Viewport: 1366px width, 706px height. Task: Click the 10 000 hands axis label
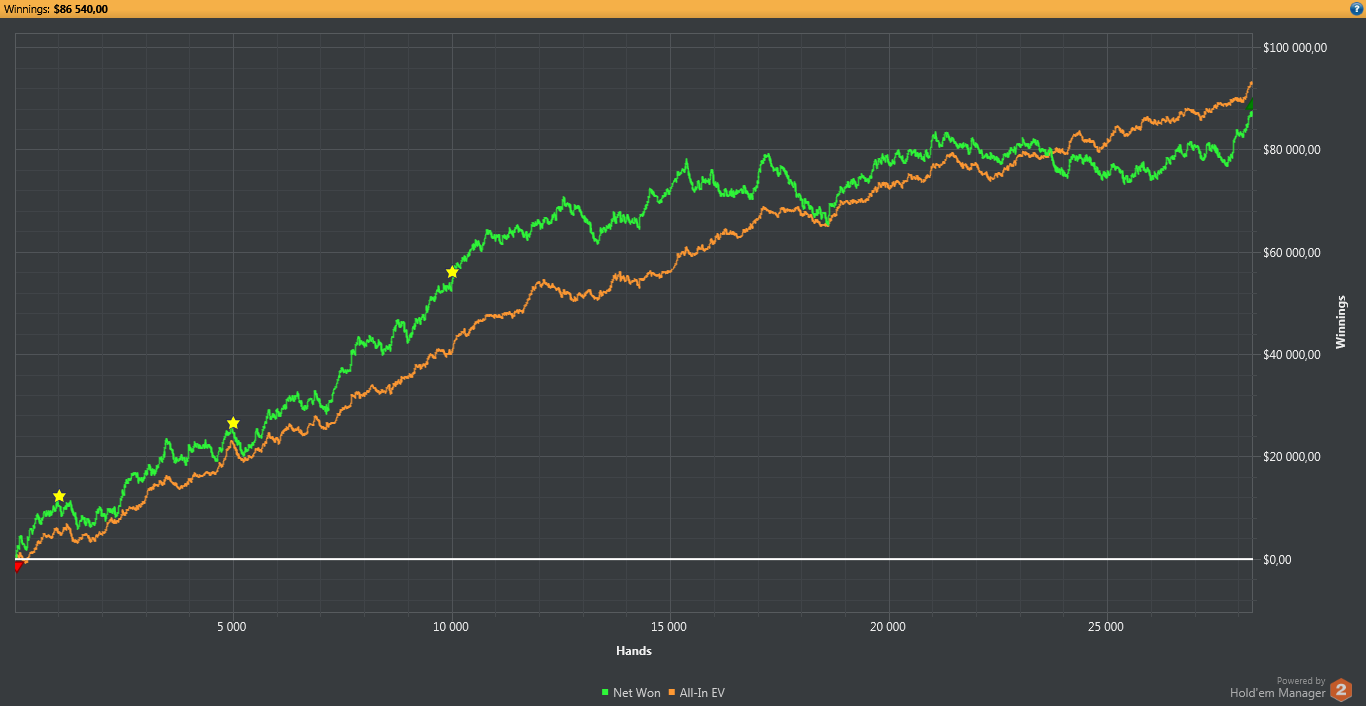451,627
